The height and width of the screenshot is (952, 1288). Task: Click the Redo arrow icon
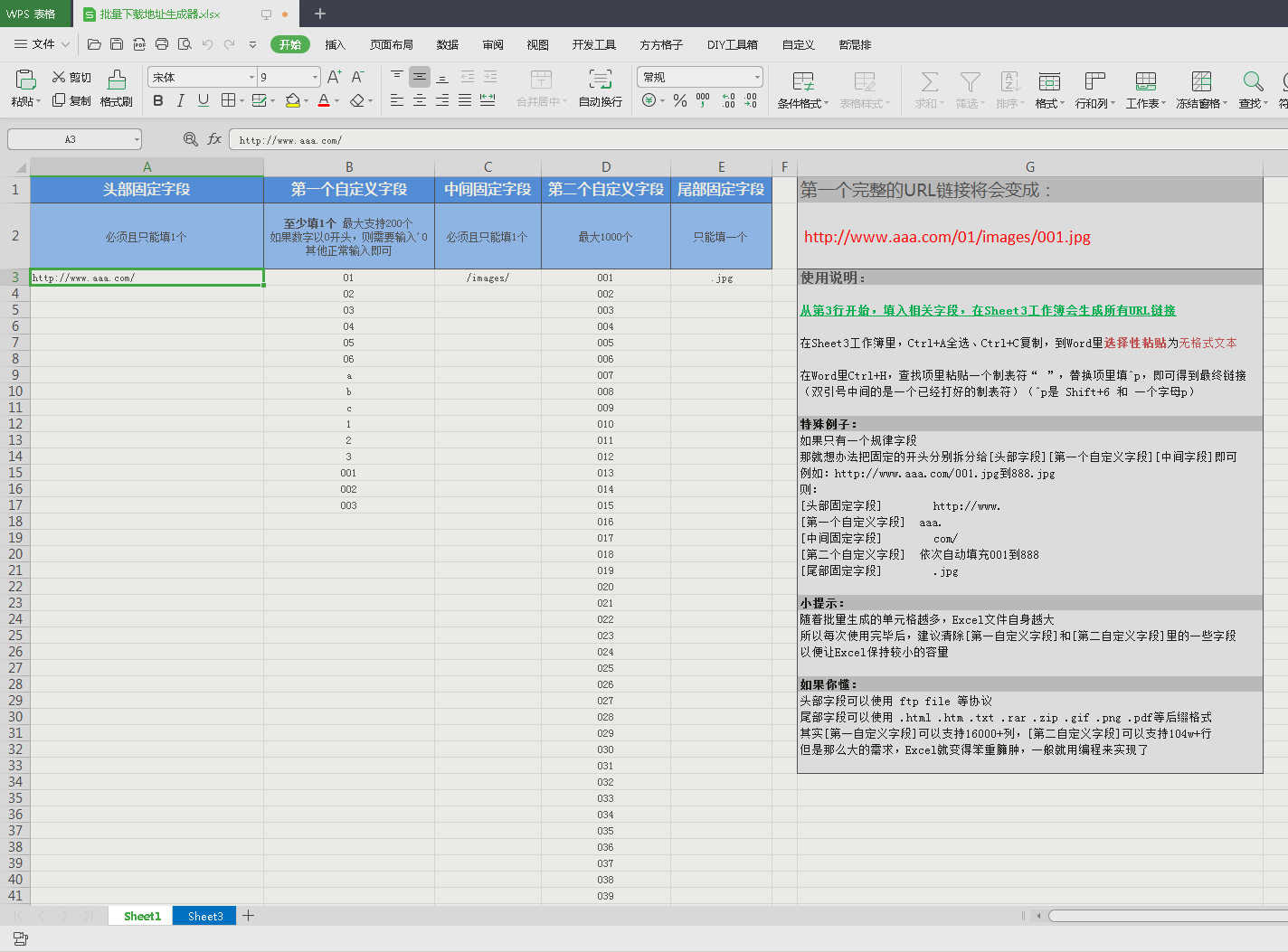[230, 43]
